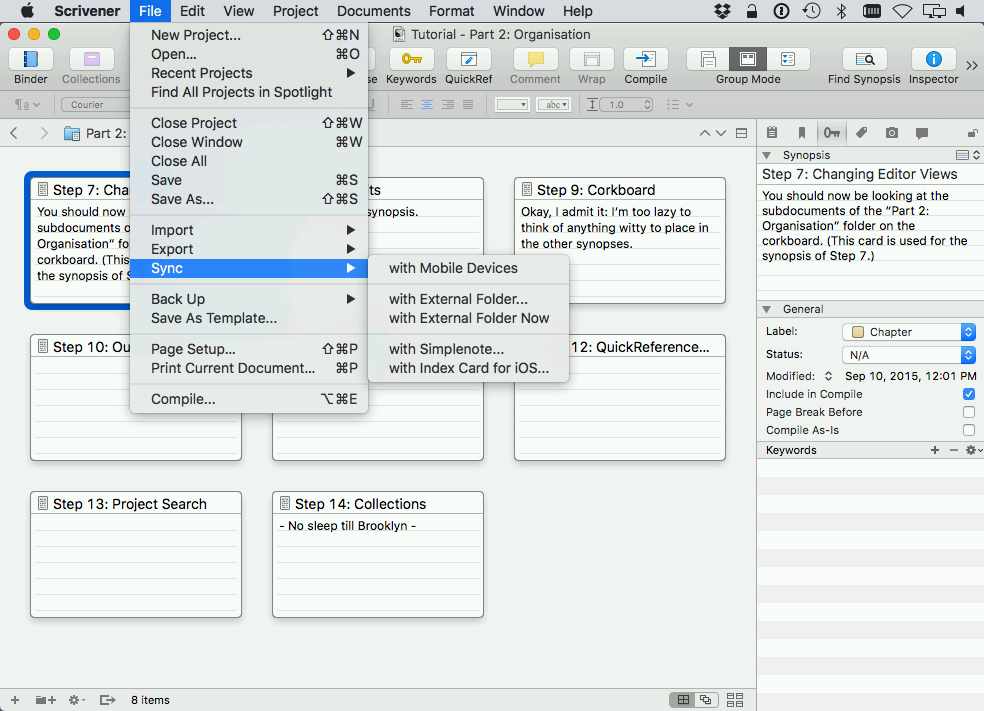
Task: Open inspector Notes pane icon
Action: (772, 132)
